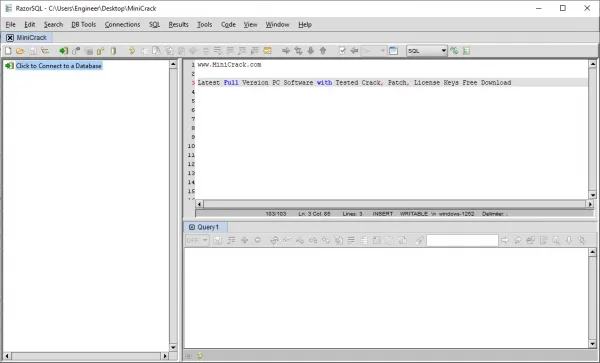Click the navigator horizontal scrollbar left arrow

pyautogui.click(x=7, y=356)
